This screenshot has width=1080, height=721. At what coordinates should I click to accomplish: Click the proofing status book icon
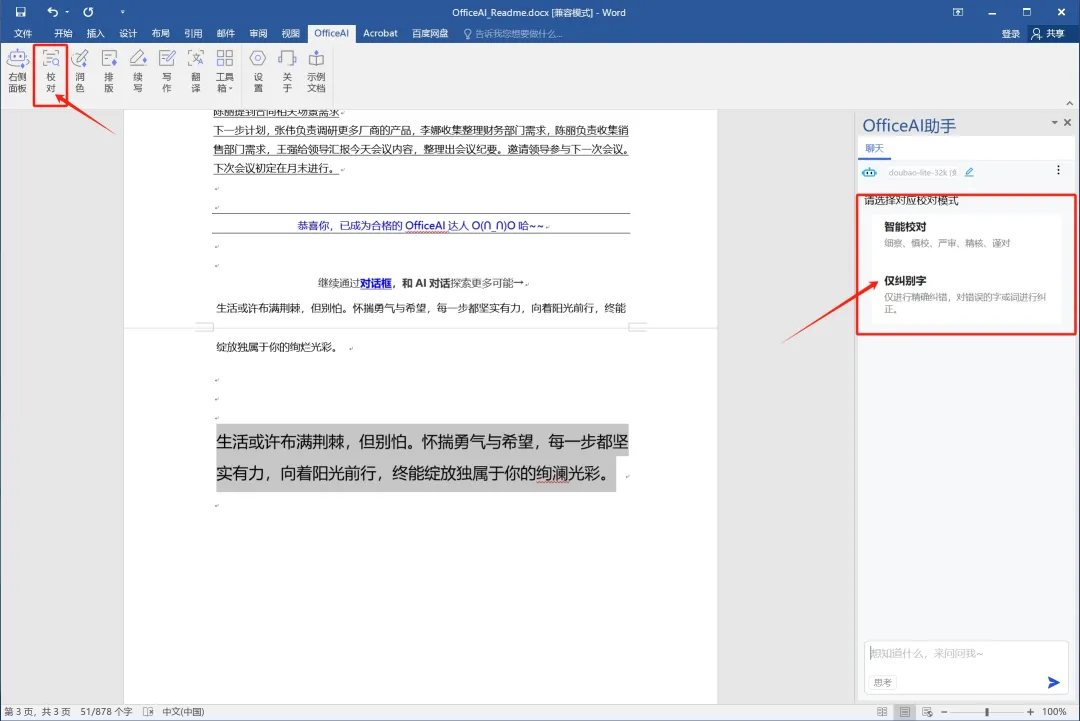tap(148, 712)
